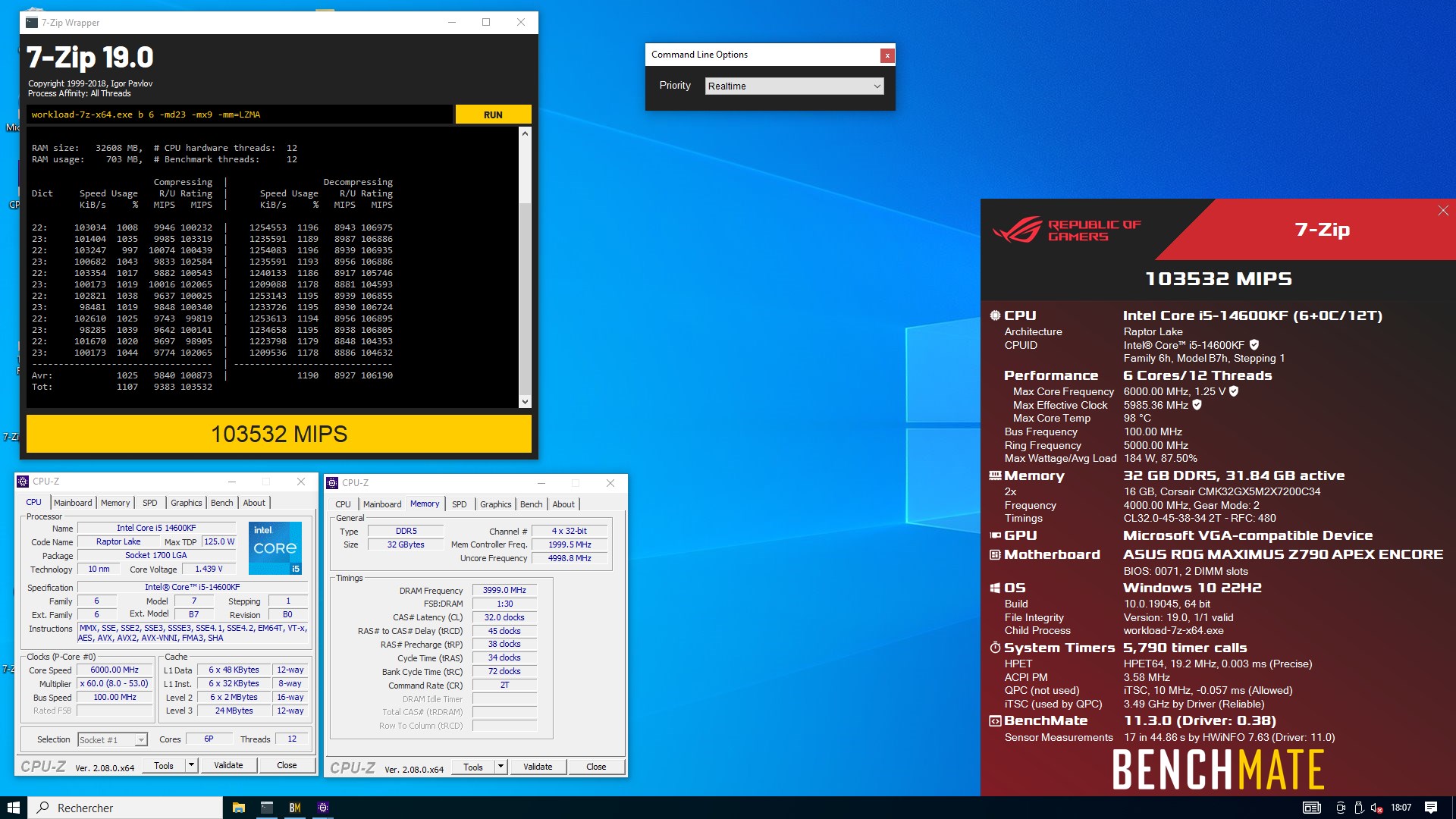This screenshot has width=1456, height=819.
Task: Click the yellow 103532 MIPS result bar
Action: point(279,434)
